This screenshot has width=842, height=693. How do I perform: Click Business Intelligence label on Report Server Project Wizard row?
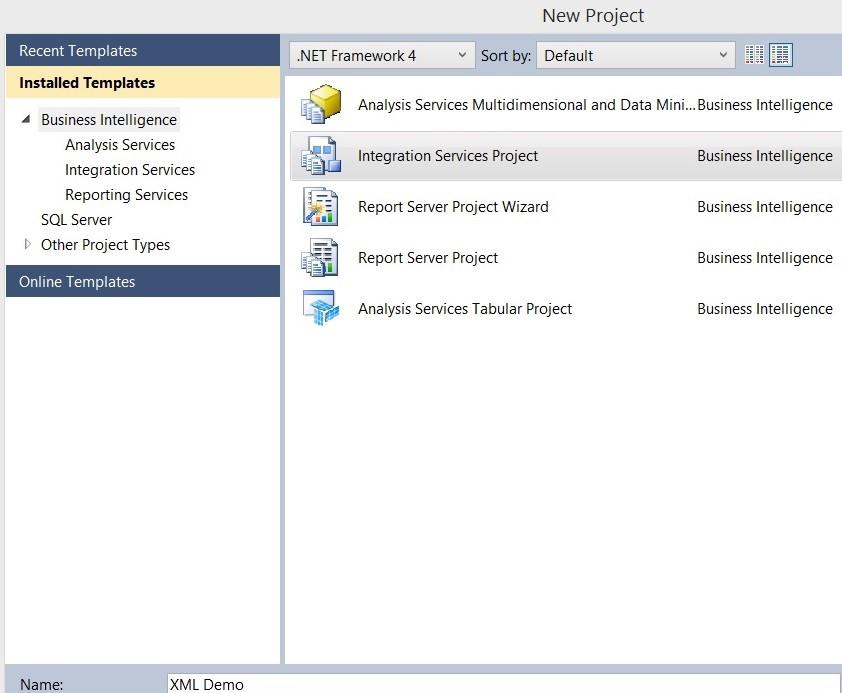[x=765, y=207]
